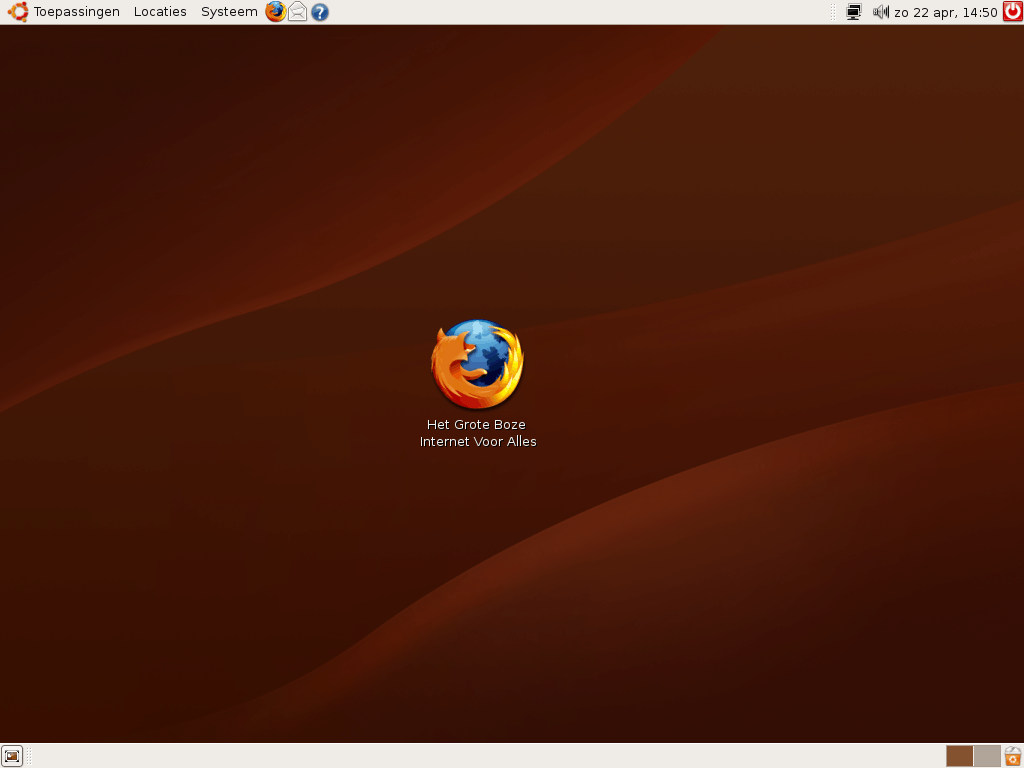Open the Systeem menu
This screenshot has height=768, width=1024.
coord(229,12)
